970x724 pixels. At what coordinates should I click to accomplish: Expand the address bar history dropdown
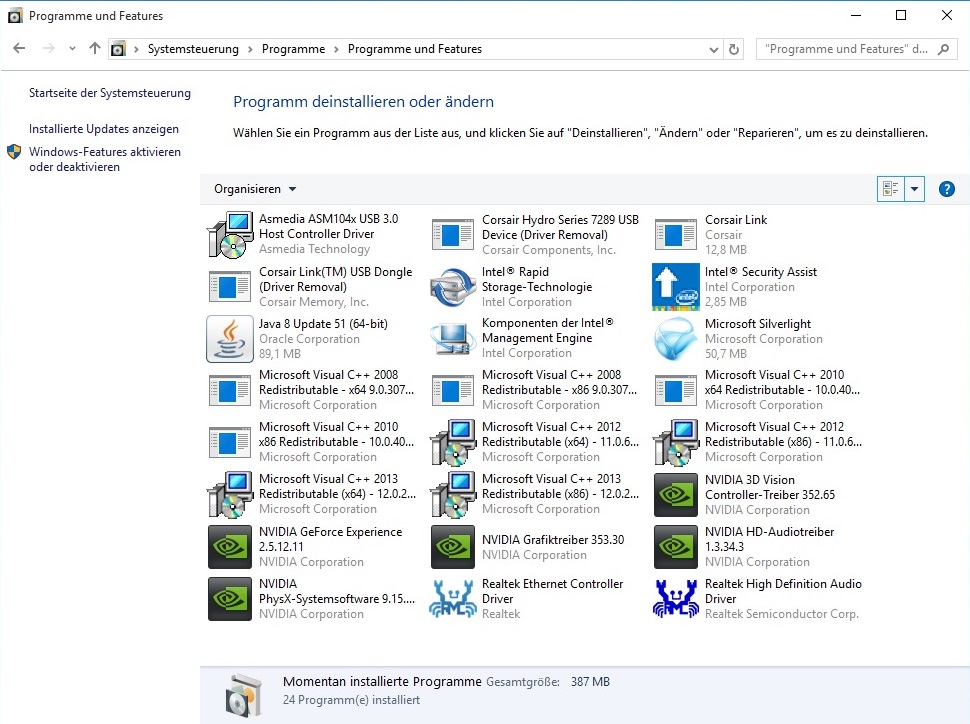coord(714,49)
